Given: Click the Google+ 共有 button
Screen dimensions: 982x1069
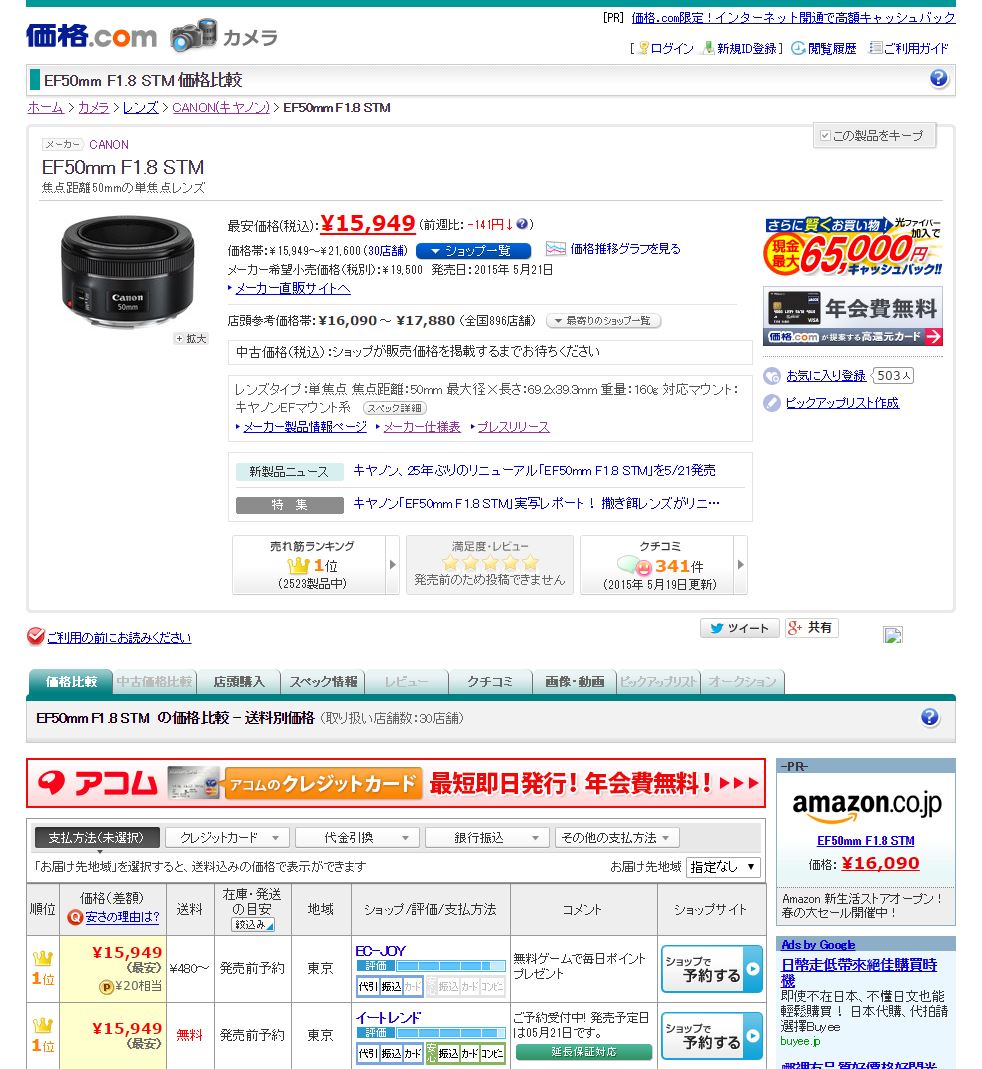Looking at the screenshot, I should 811,627.
